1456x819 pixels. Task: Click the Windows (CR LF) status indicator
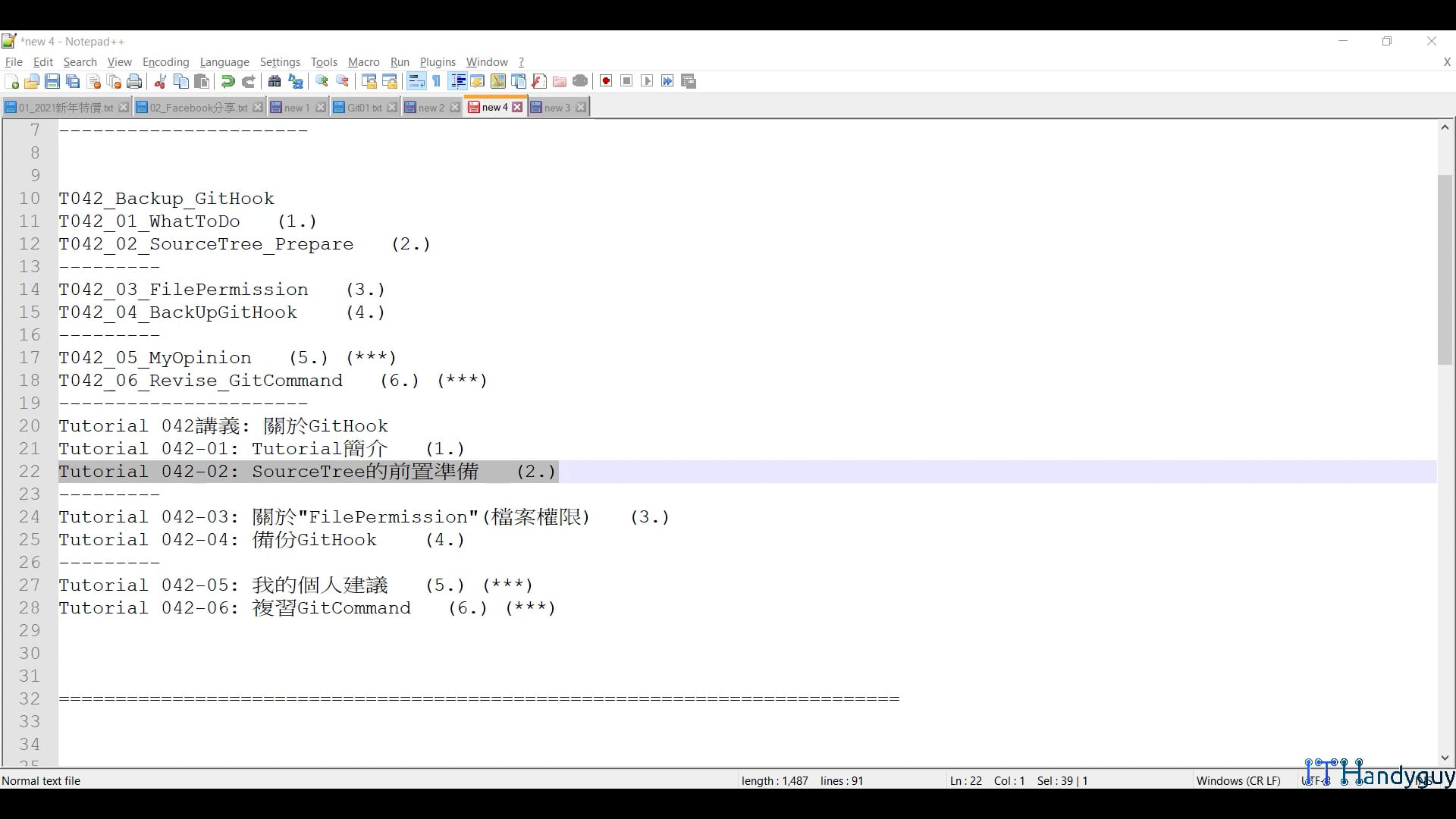(1238, 780)
